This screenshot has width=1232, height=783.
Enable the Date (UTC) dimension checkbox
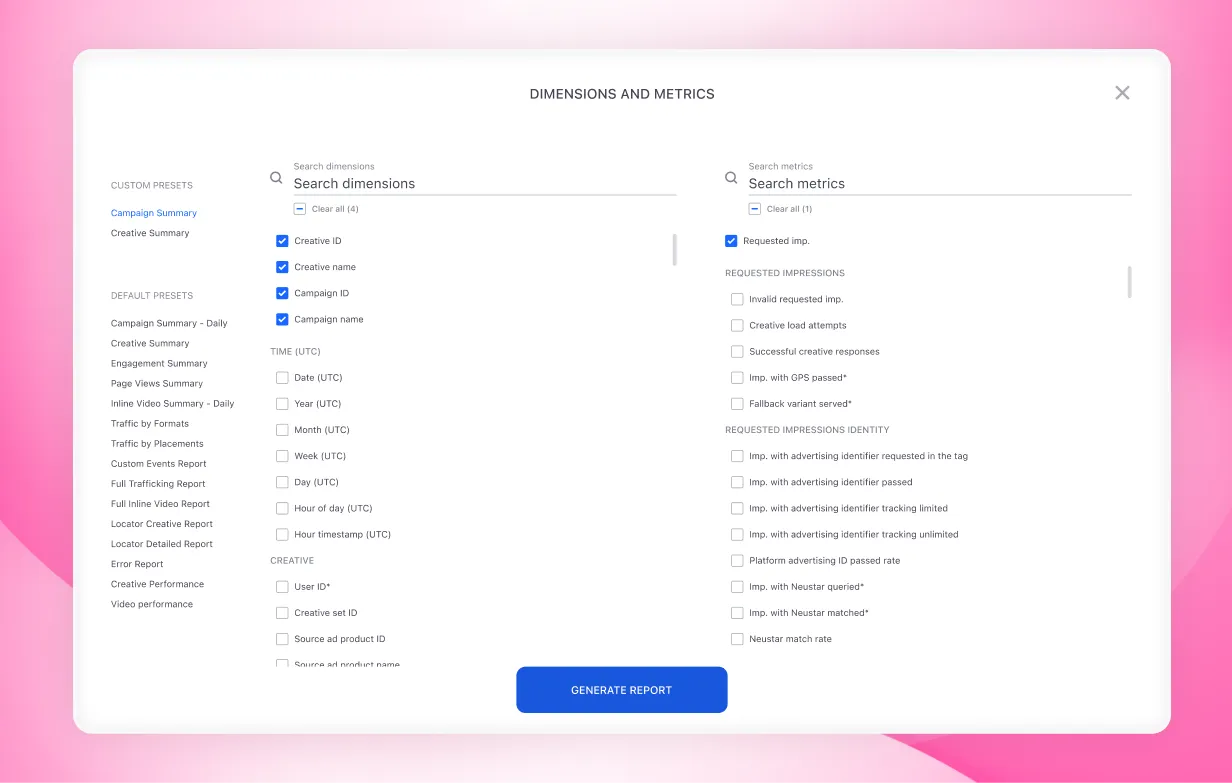click(x=282, y=378)
